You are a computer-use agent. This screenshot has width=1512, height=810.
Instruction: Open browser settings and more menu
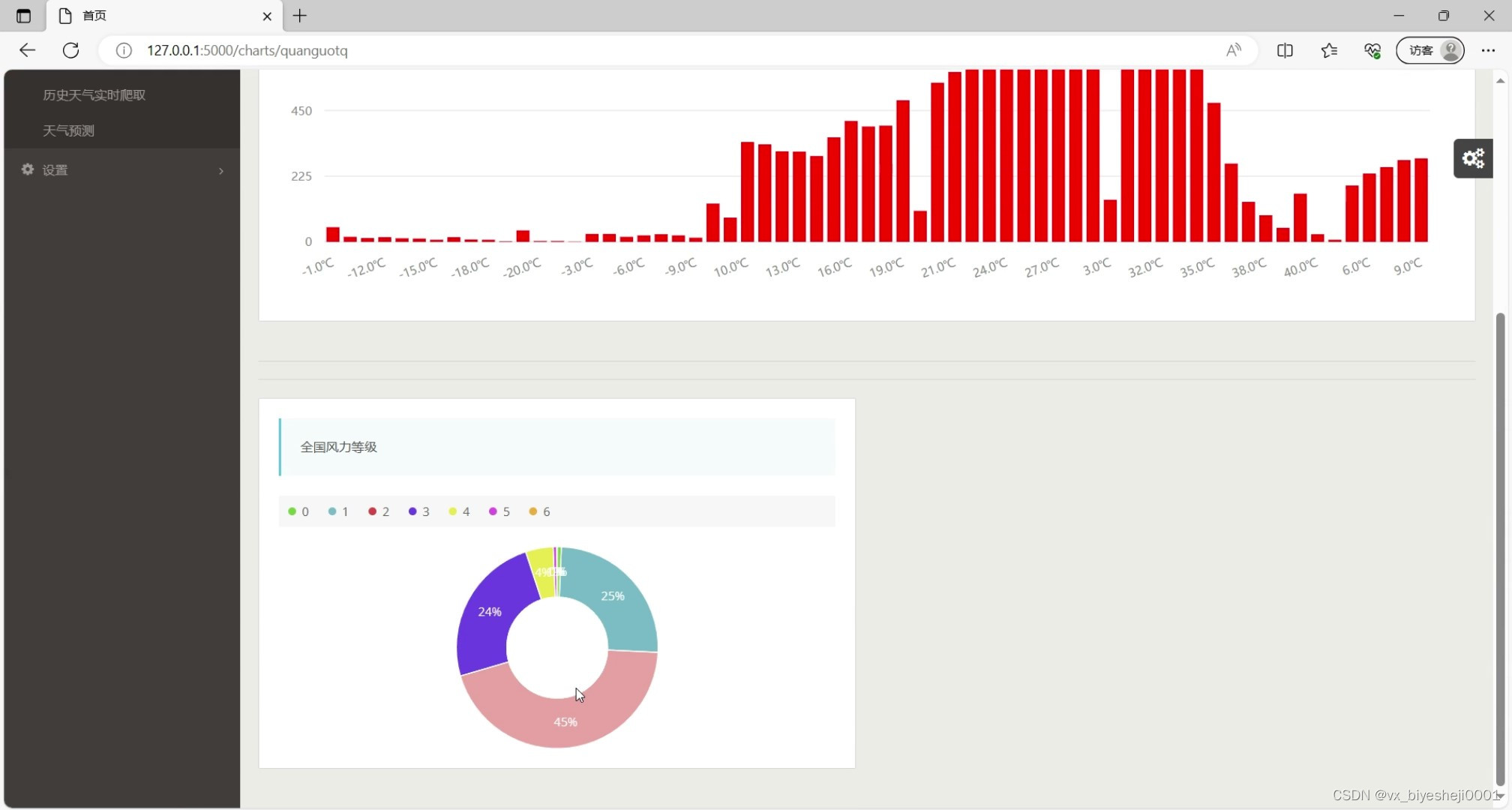[x=1488, y=50]
